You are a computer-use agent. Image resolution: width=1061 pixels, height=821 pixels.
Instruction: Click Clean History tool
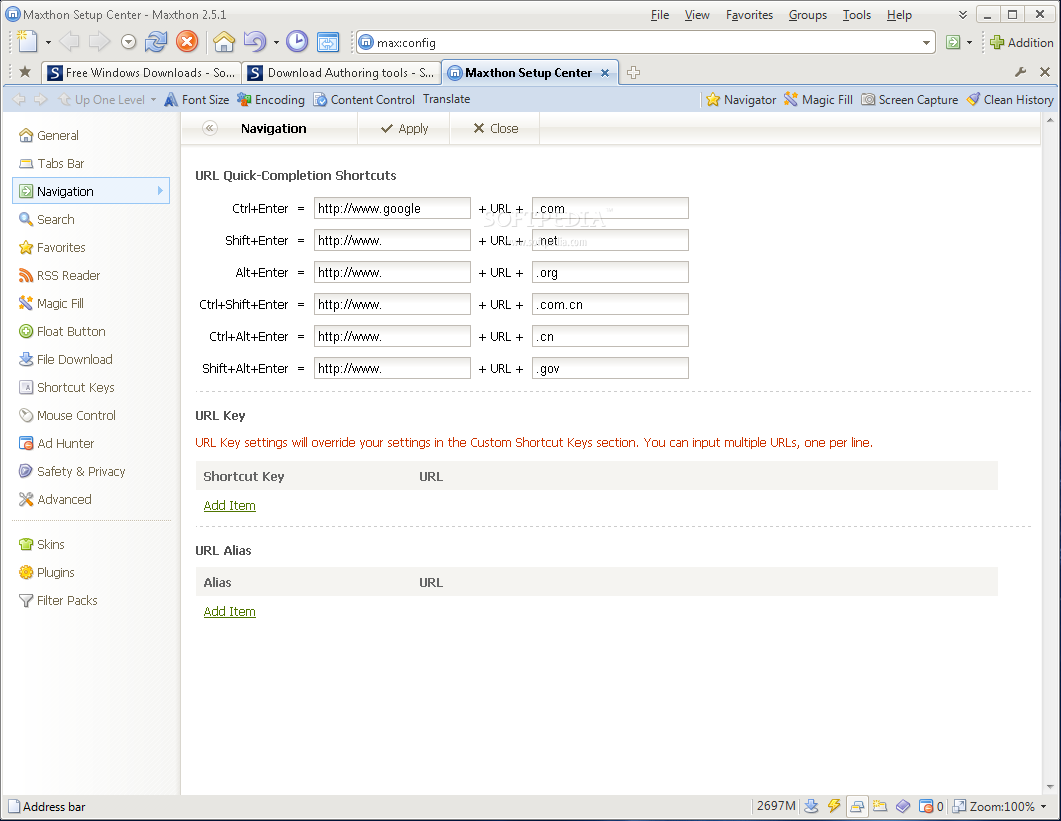(x=1010, y=99)
